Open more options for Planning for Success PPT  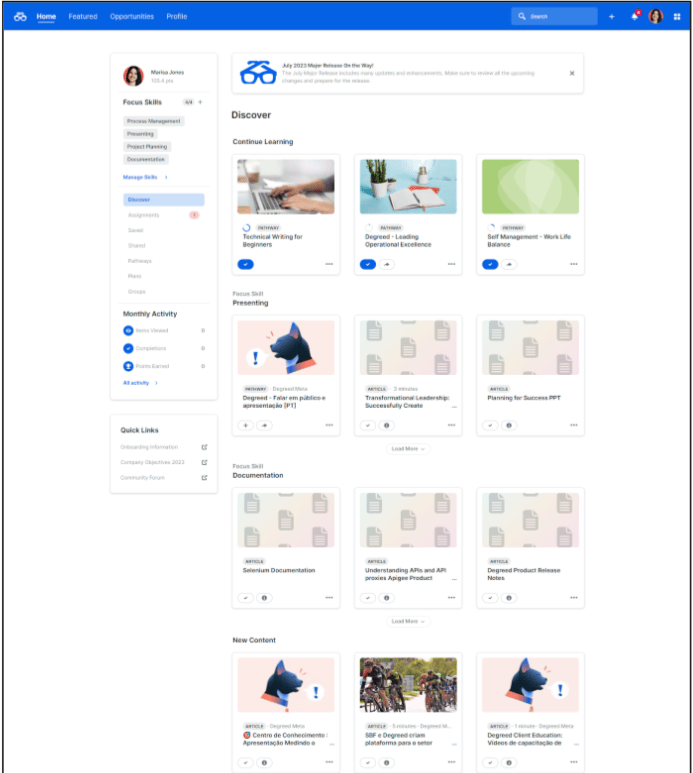[x=574, y=425]
